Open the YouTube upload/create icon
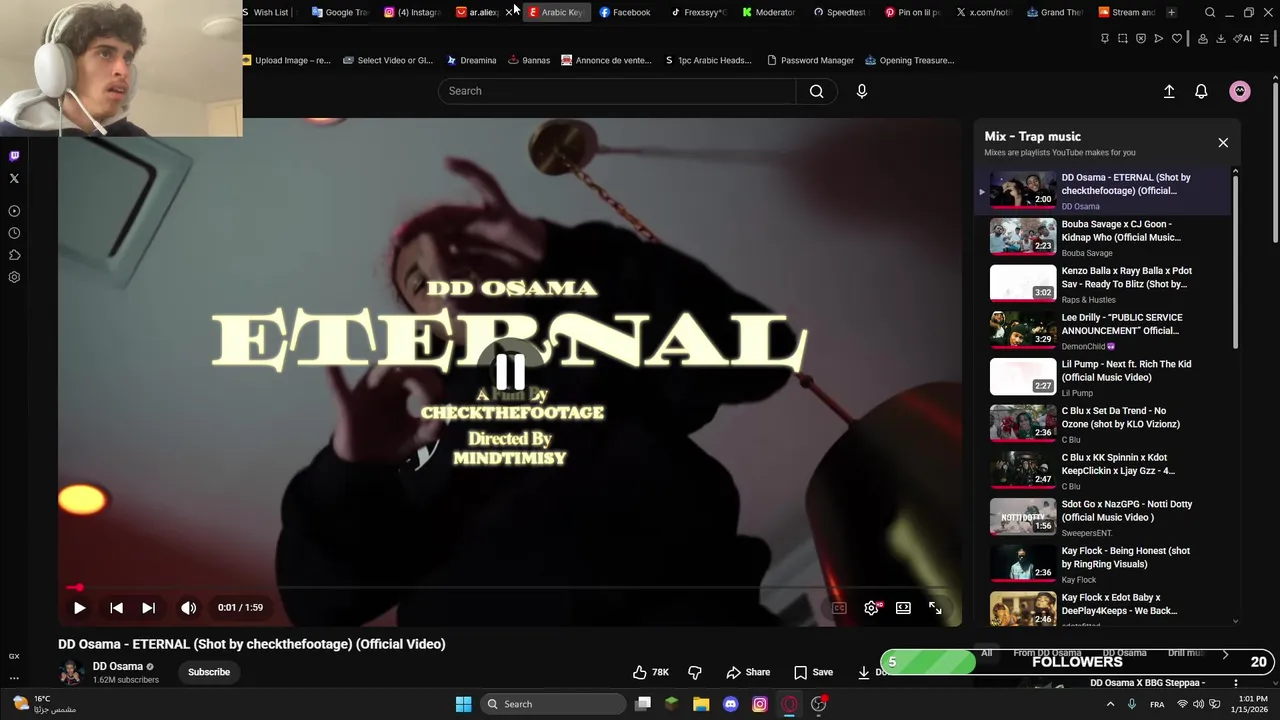The height and width of the screenshot is (720, 1280). [1168, 91]
